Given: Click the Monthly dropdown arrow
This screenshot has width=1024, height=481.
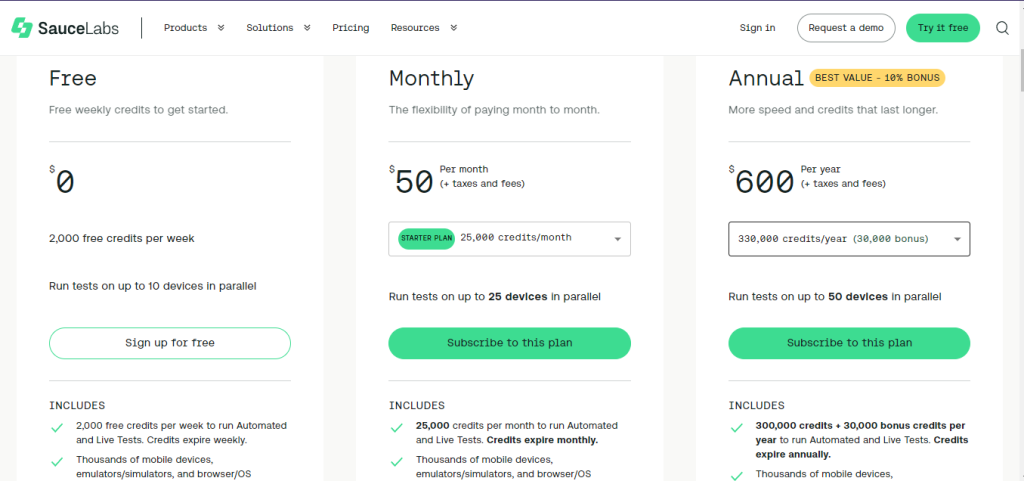Looking at the screenshot, I should (617, 239).
